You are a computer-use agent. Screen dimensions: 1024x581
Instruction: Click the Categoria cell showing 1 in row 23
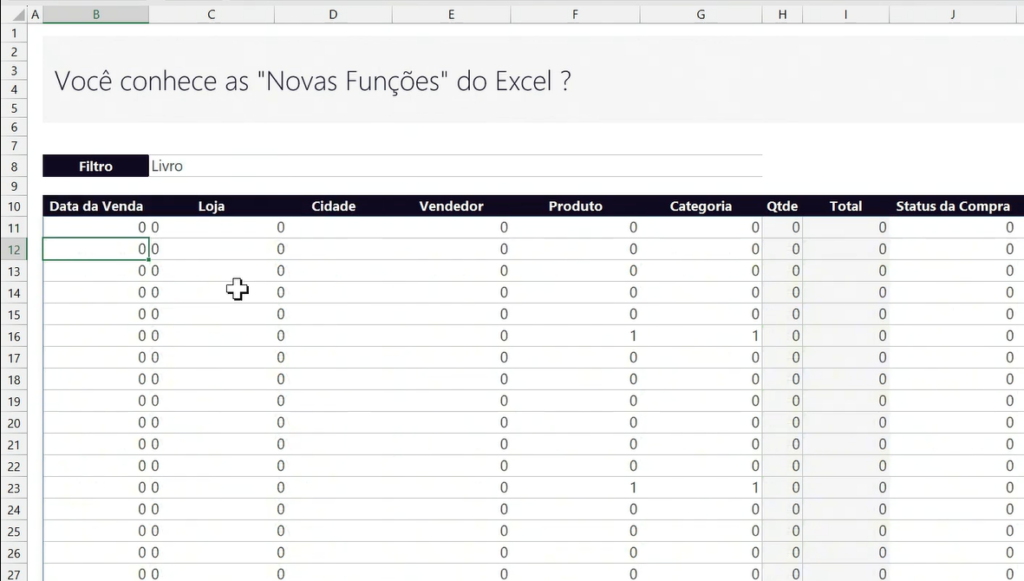click(700, 488)
